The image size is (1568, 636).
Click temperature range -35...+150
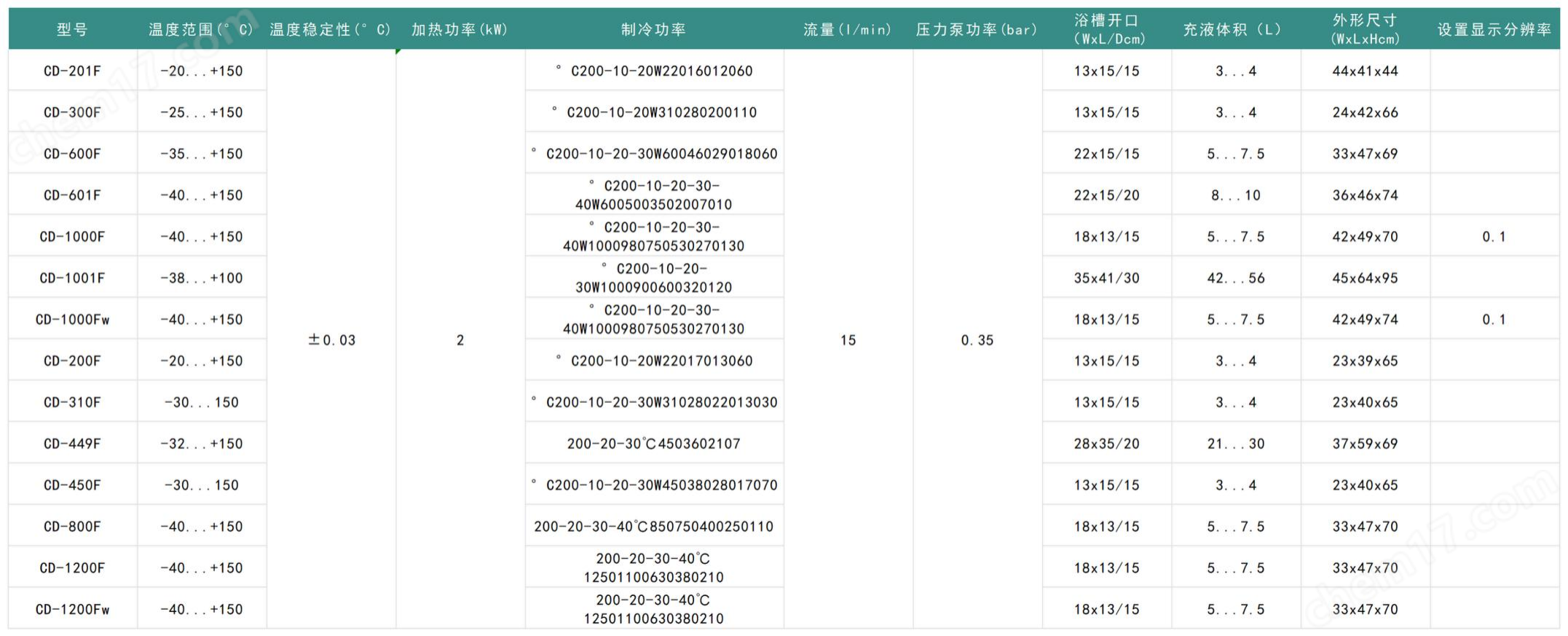click(202, 154)
